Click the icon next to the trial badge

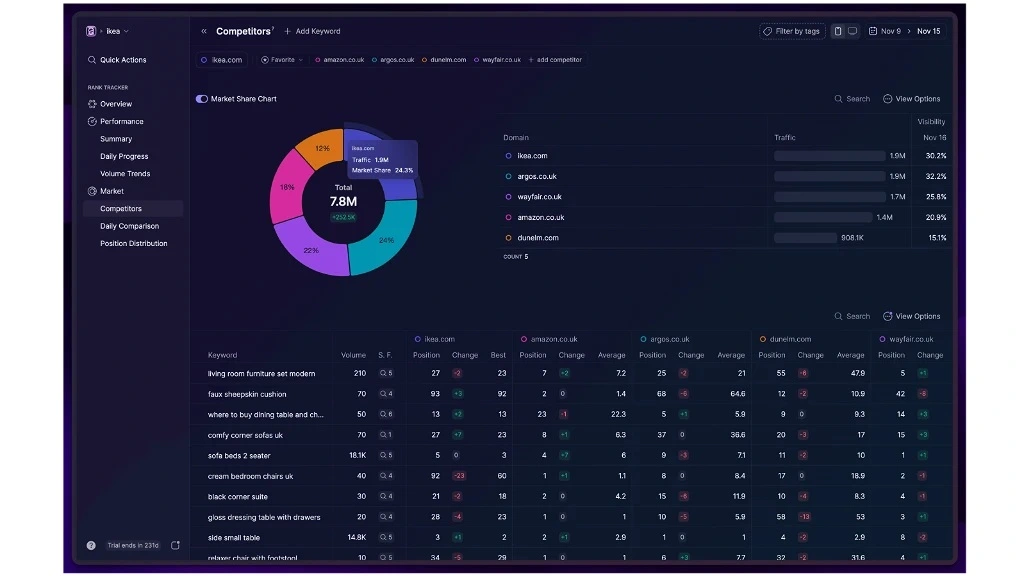(175, 545)
